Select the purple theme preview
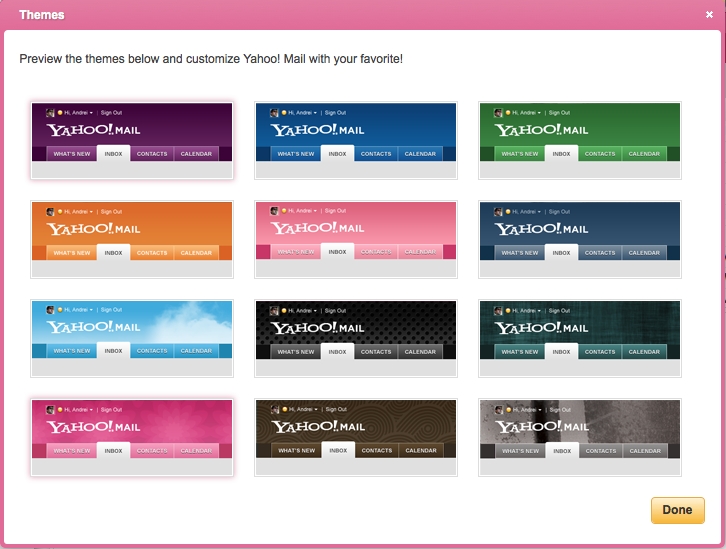The height and width of the screenshot is (549, 726). pos(132,140)
